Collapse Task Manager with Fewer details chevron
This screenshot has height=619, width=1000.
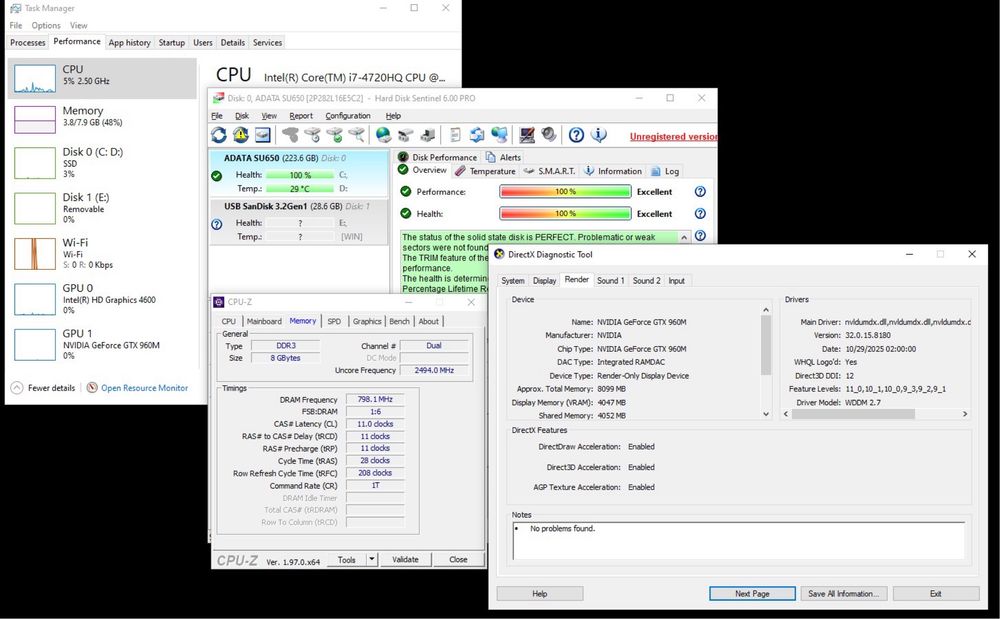click(17, 388)
